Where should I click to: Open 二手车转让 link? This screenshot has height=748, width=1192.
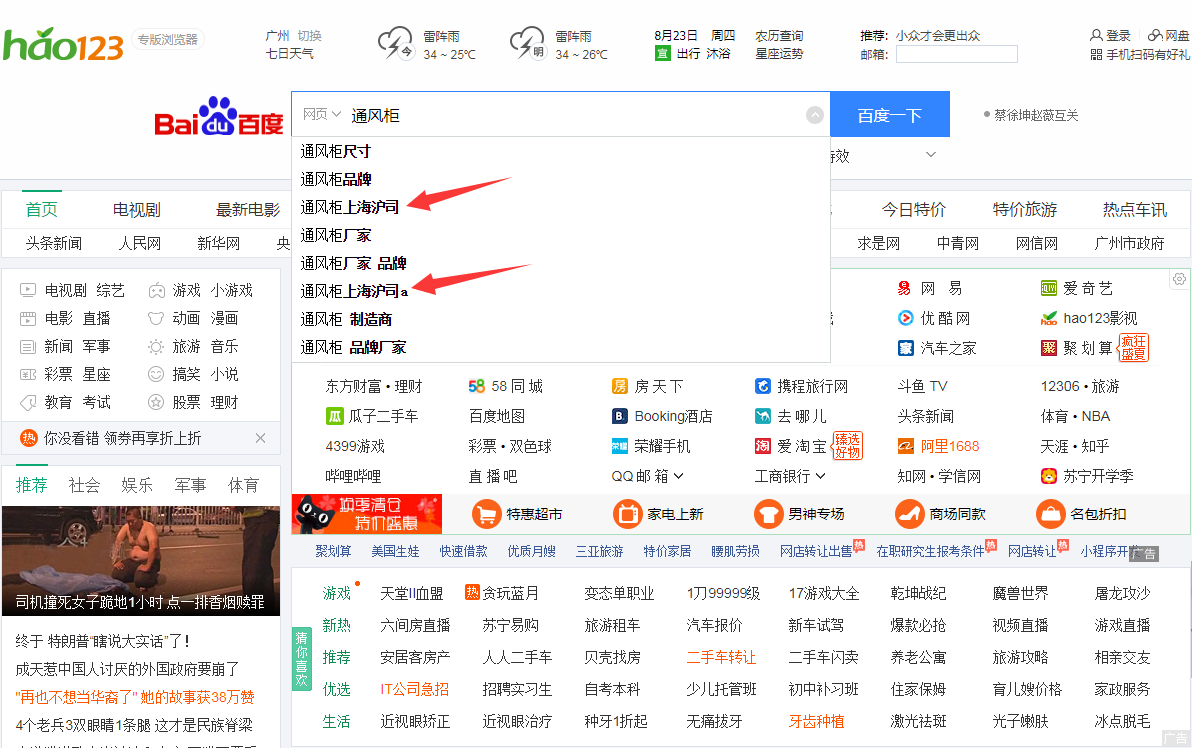[721, 657]
